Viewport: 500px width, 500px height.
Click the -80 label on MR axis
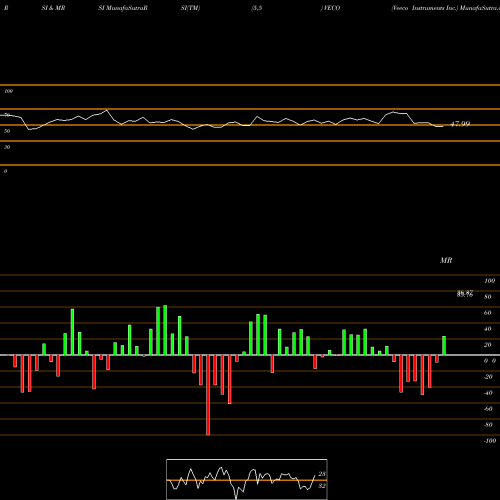488,425
